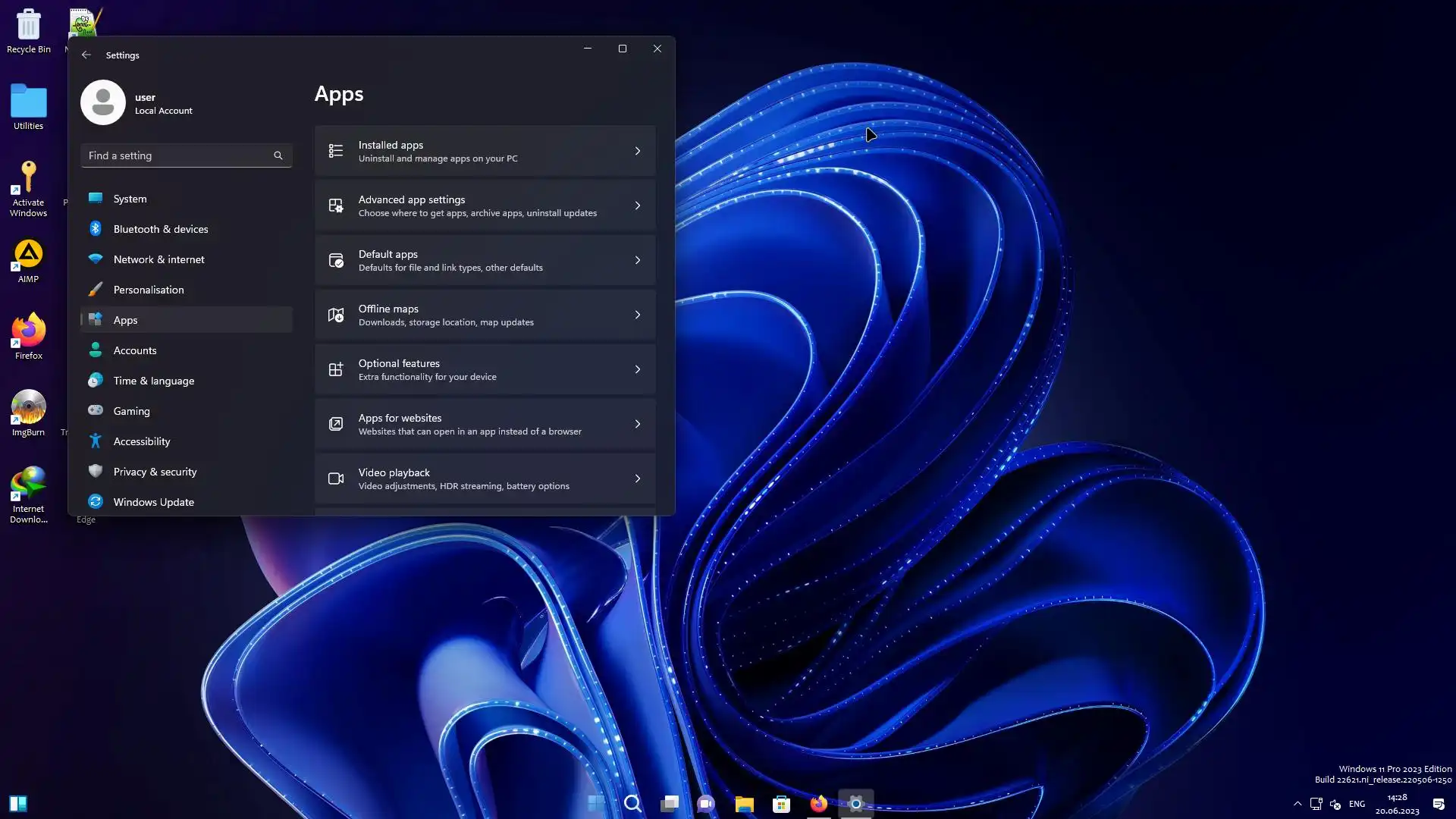
Task: Click the taskbar search magnifier icon
Action: click(x=632, y=804)
